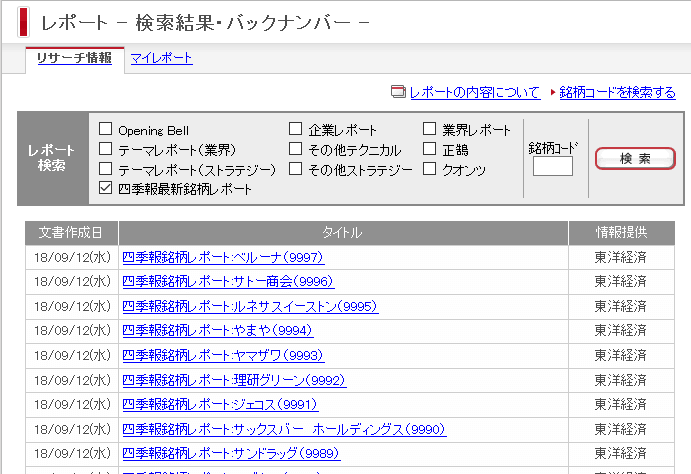
Task: Select the テーマレポート(業界) checkbox
Action: coord(106,149)
